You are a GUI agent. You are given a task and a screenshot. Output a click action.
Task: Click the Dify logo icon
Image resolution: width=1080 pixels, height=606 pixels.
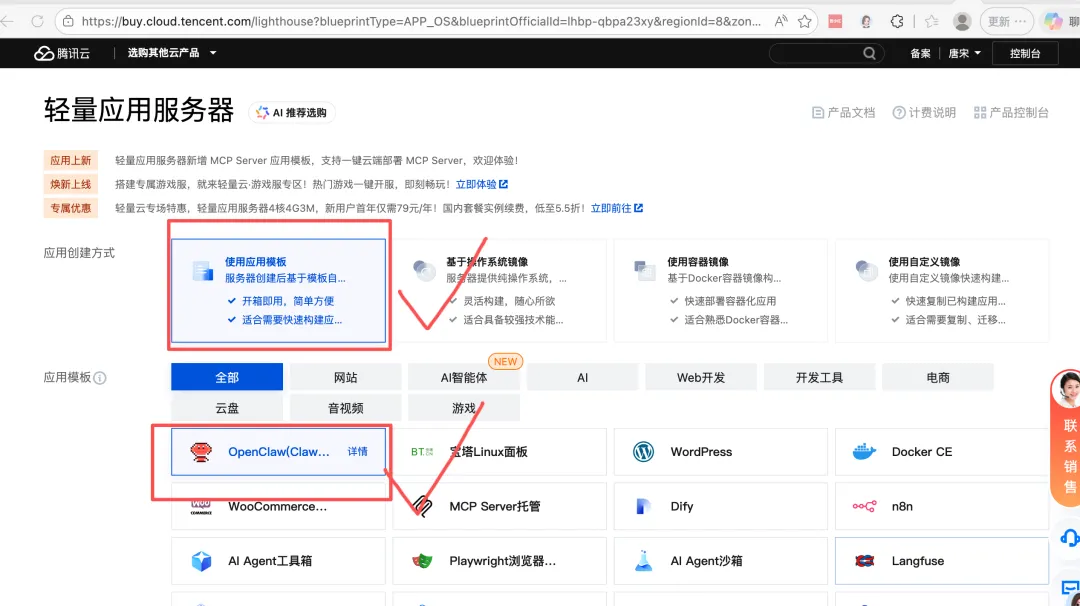(x=643, y=506)
